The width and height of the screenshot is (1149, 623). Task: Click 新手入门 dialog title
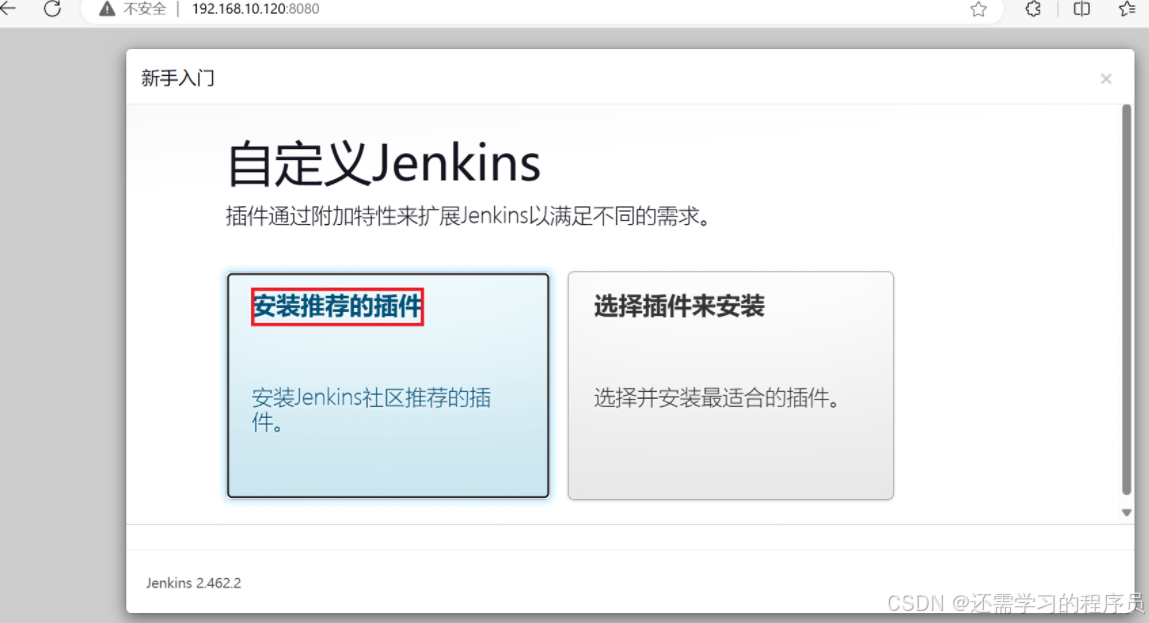(x=177, y=78)
